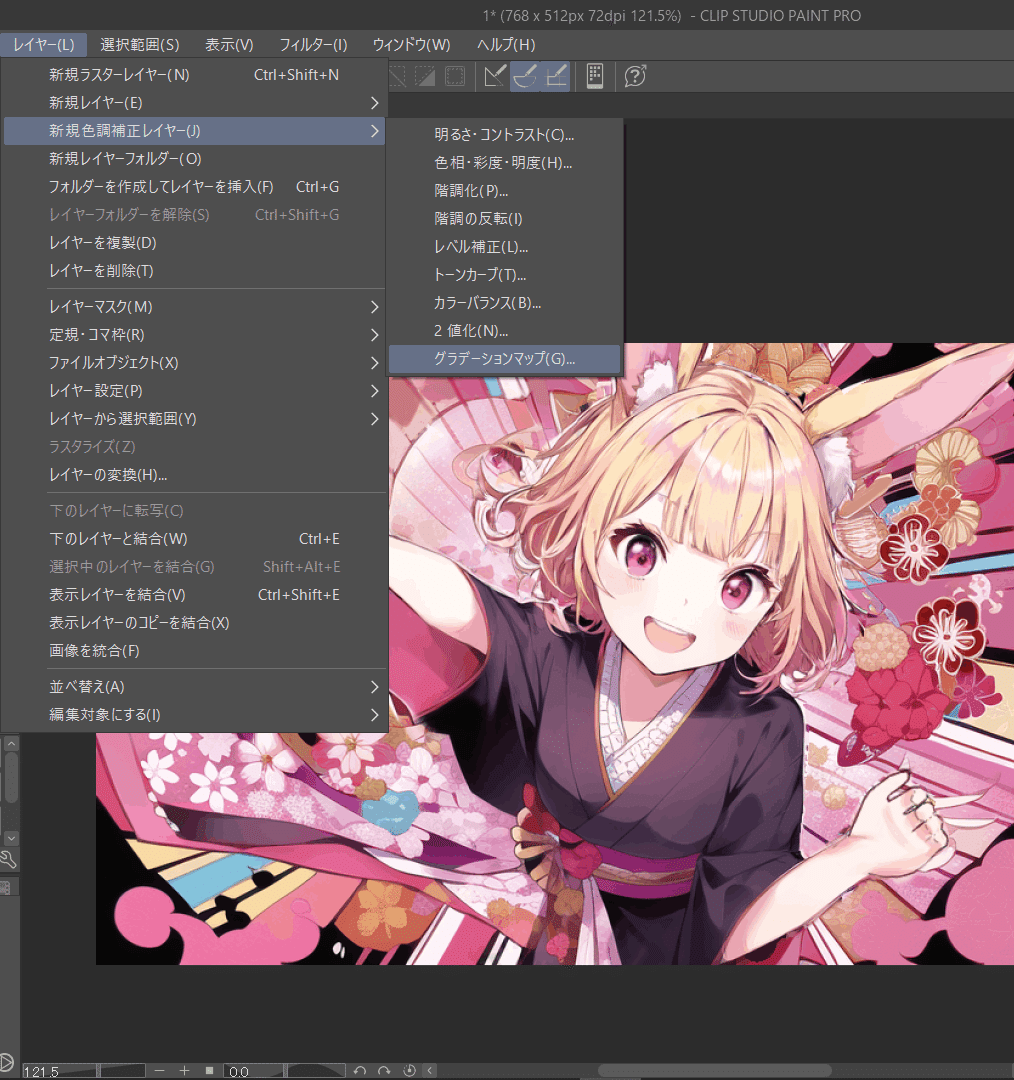This screenshot has height=1080, width=1014.
Task: Open the 表示(V) menu
Action: click(x=229, y=45)
